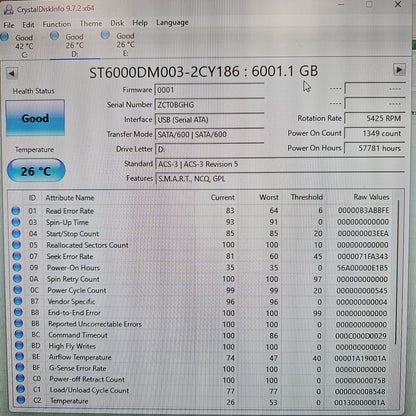Select the 'Reallocated Sectors Count' attribute name
This screenshot has height=416, width=416.
click(87, 245)
